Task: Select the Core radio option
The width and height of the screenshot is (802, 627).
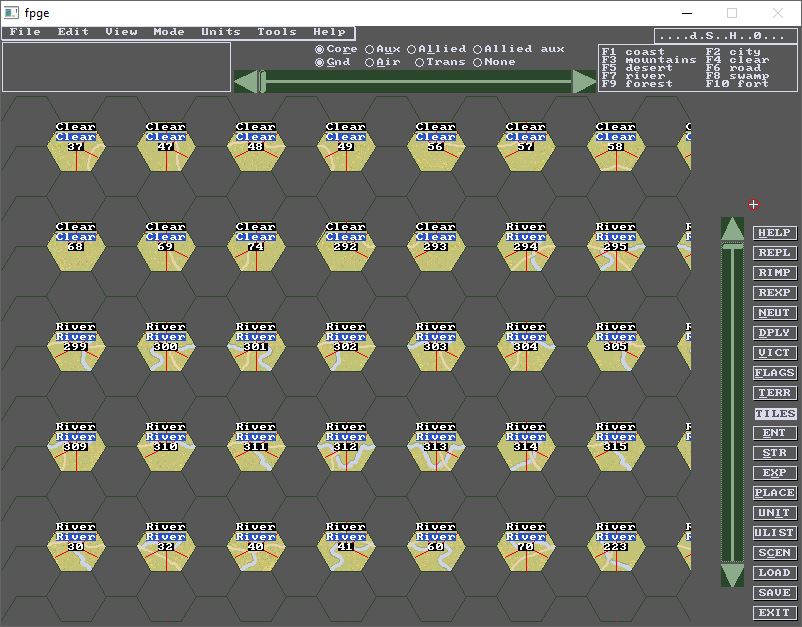Action: click(x=336, y=49)
